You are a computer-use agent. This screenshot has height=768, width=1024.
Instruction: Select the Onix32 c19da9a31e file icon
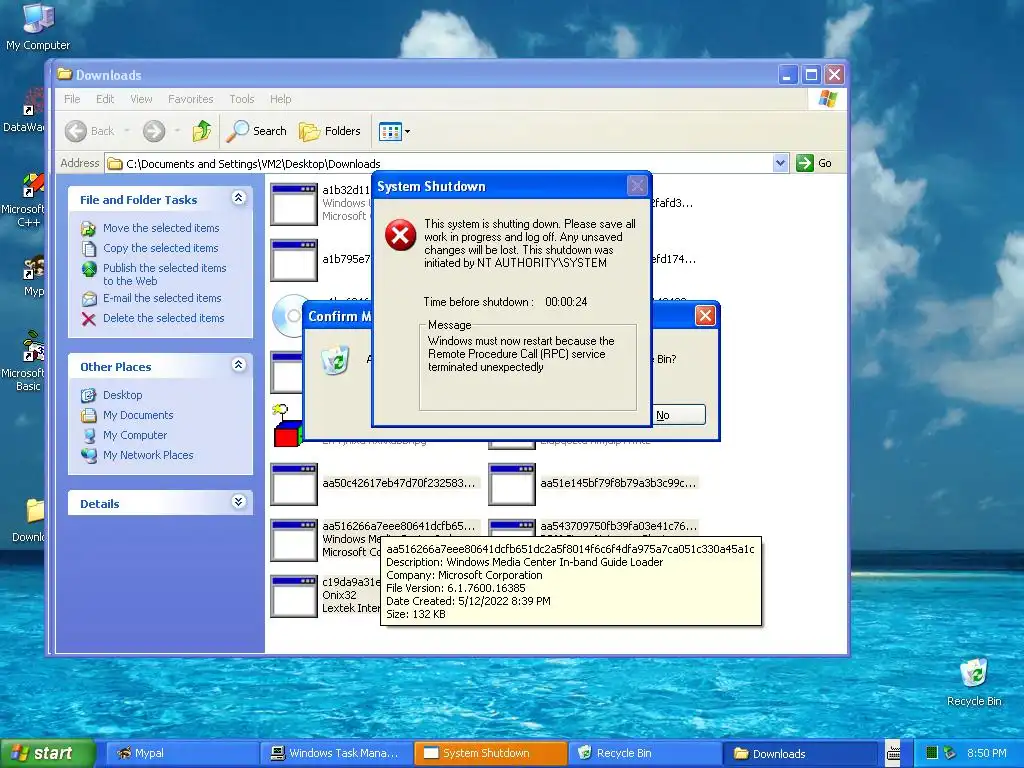(294, 596)
